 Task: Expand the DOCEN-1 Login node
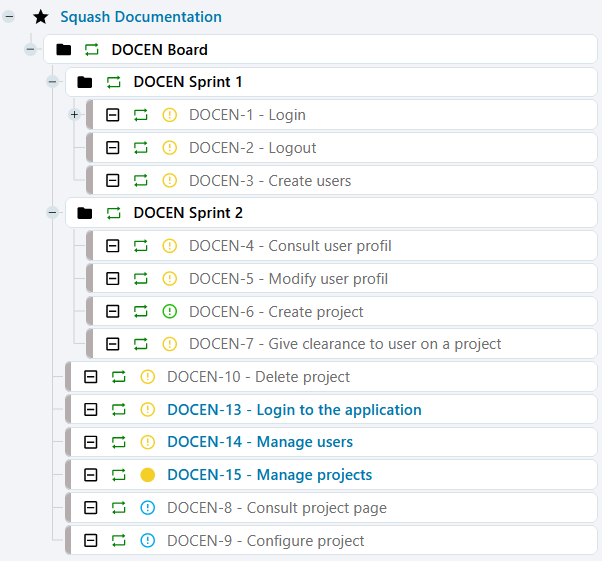(74, 115)
